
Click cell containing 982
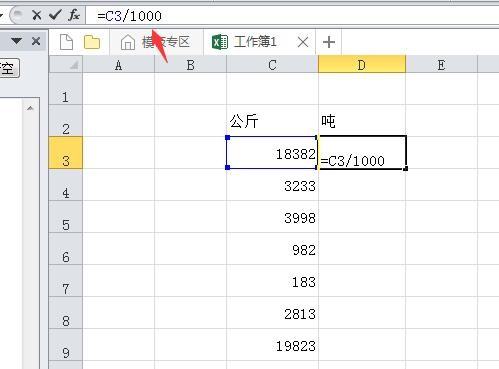click(x=272, y=249)
